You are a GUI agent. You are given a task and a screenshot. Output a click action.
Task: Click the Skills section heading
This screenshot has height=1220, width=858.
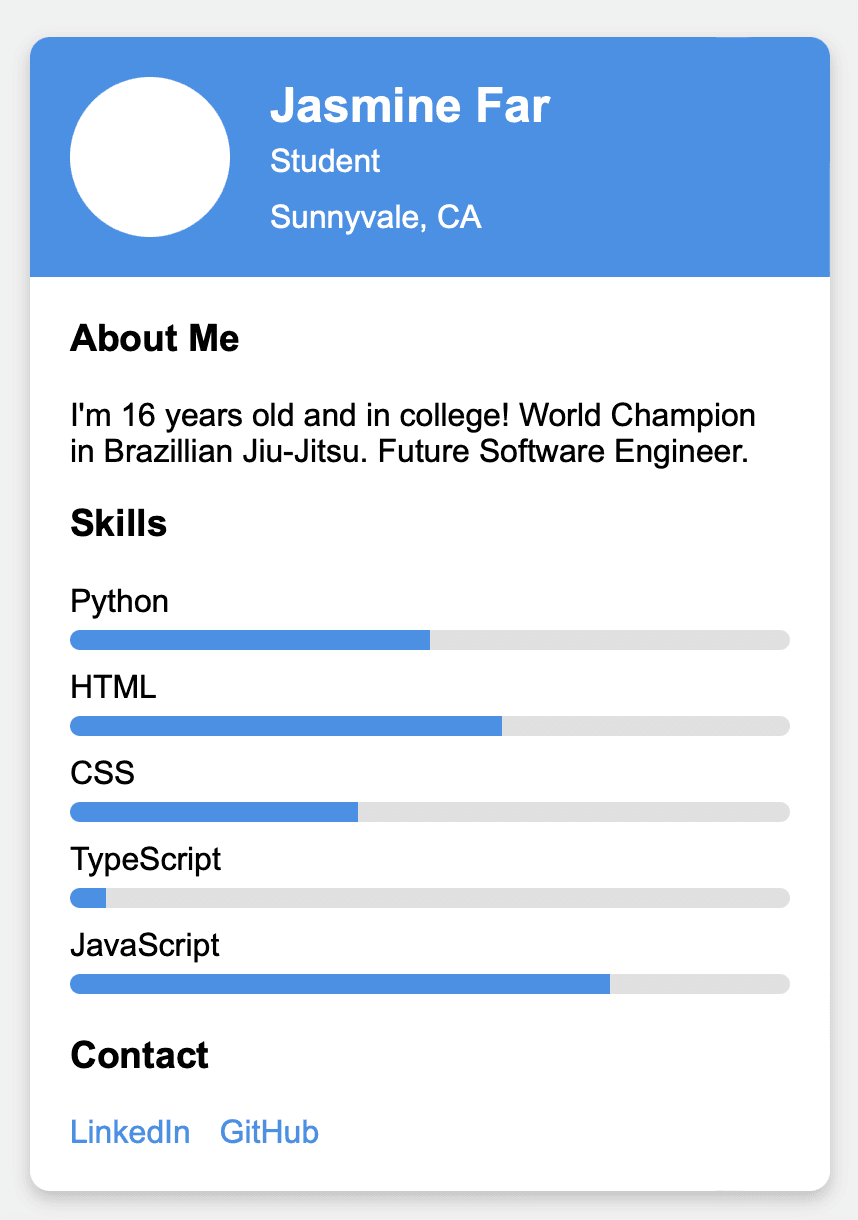[x=118, y=523]
